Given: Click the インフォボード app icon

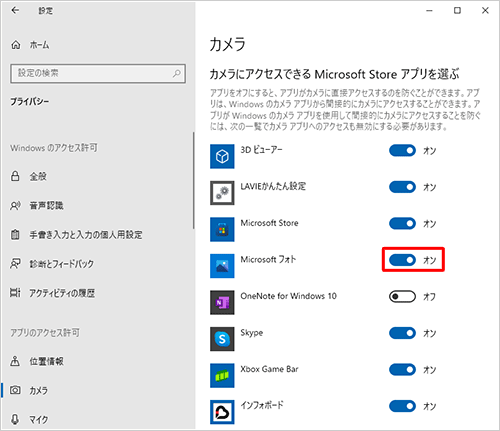Looking at the screenshot, I should pos(222,412).
